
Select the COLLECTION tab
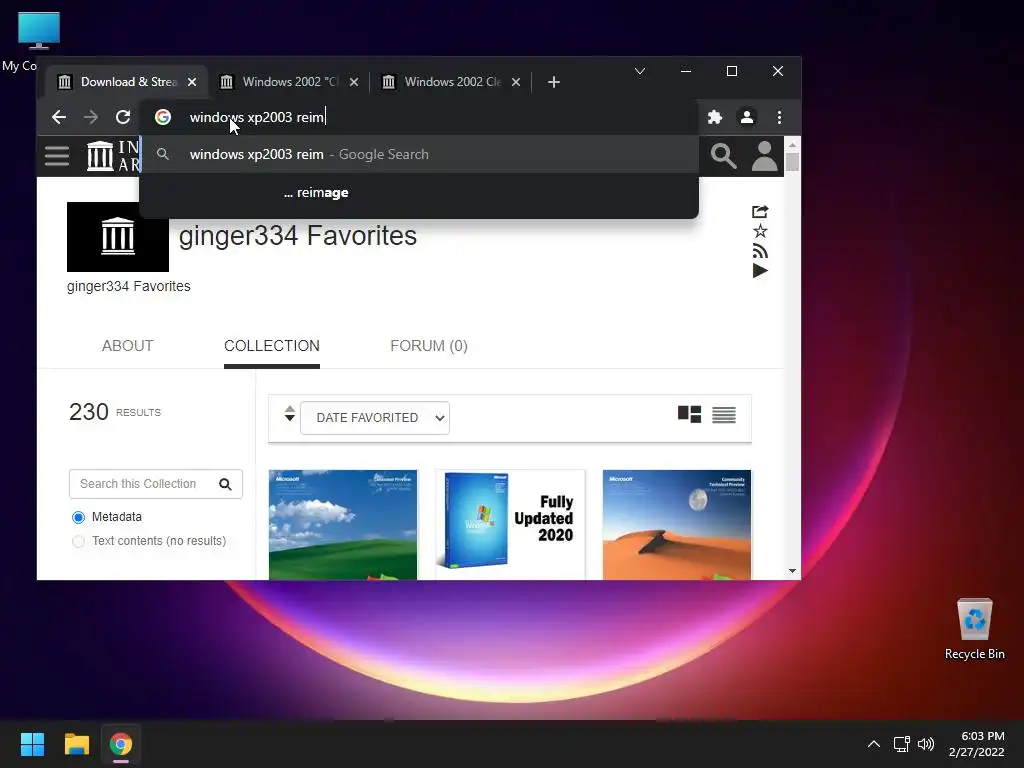[272, 345]
